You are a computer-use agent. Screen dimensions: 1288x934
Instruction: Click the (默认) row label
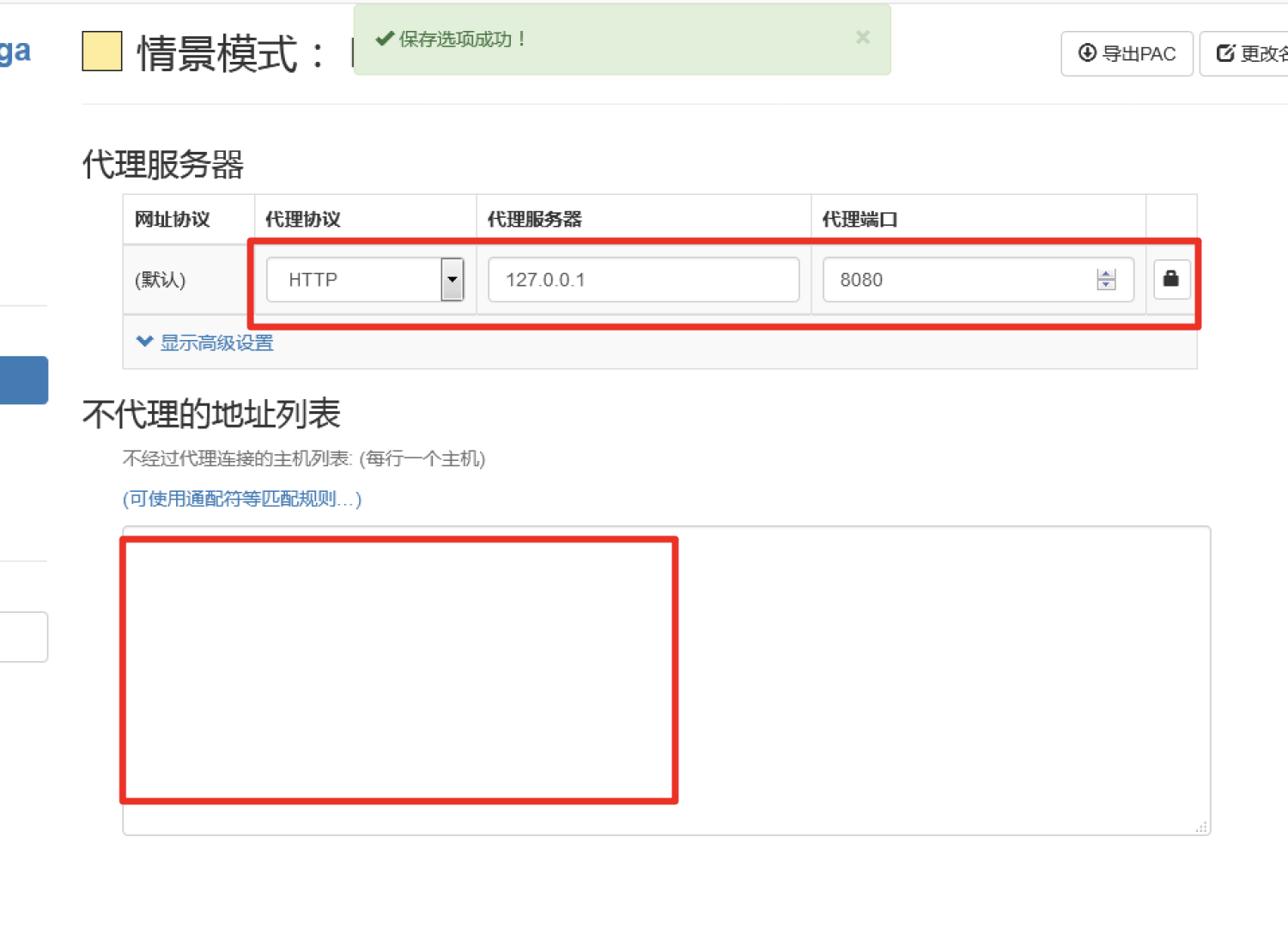point(161,280)
